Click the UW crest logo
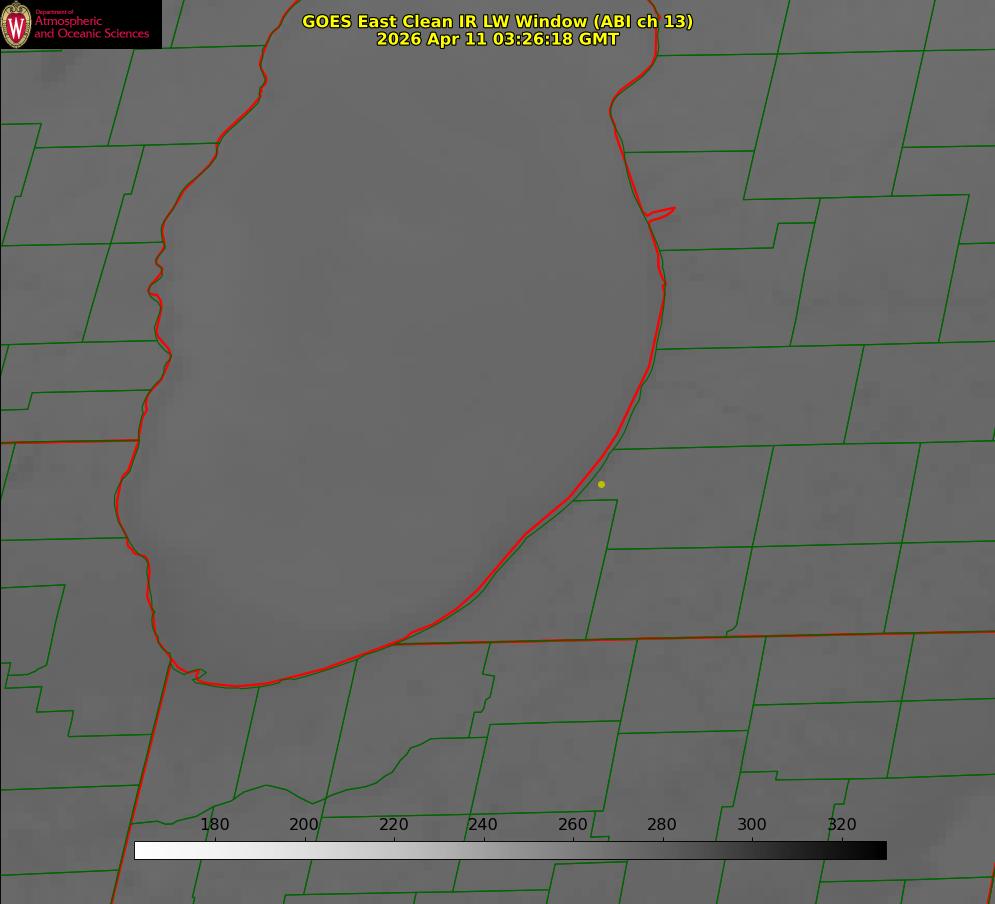This screenshot has width=995, height=904. pos(16,24)
